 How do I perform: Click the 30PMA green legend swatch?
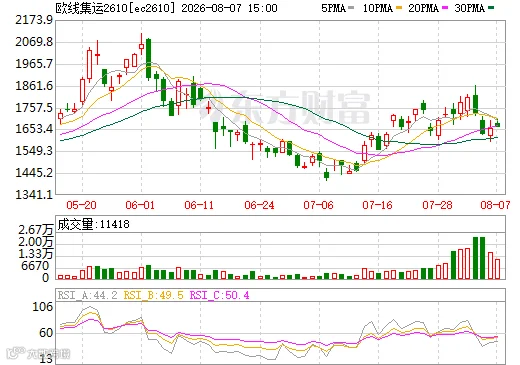click(x=491, y=8)
